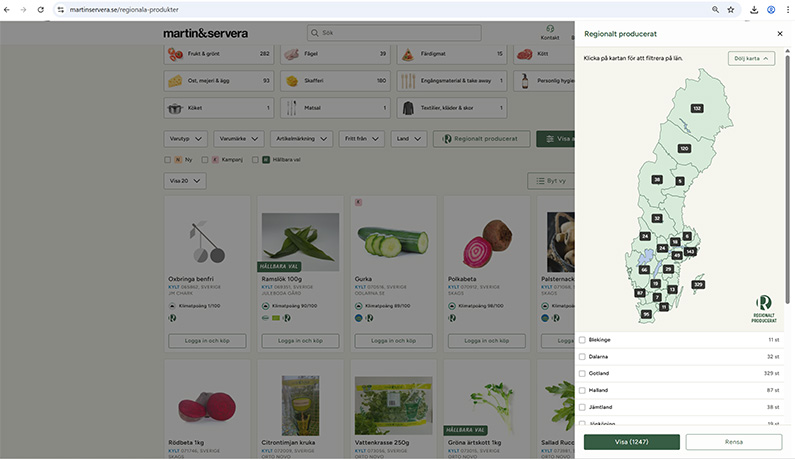
Task: Reload the page in browser
Action: click(41, 10)
